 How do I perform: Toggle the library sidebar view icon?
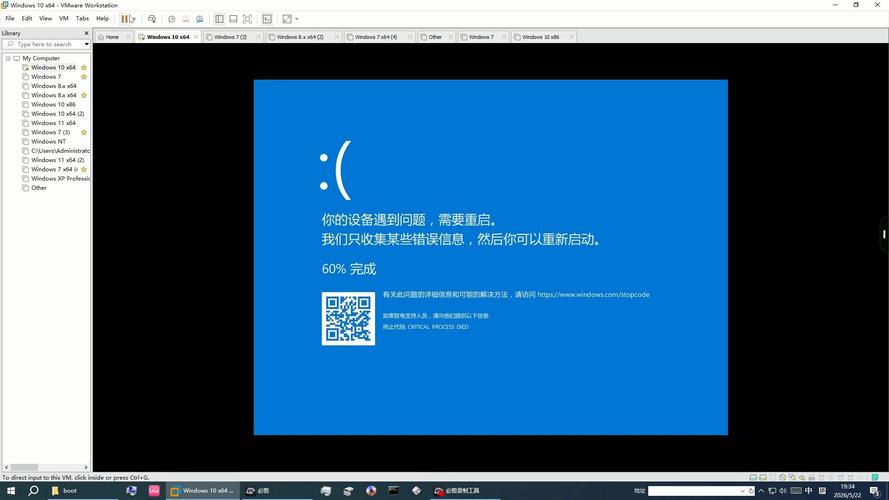219,19
